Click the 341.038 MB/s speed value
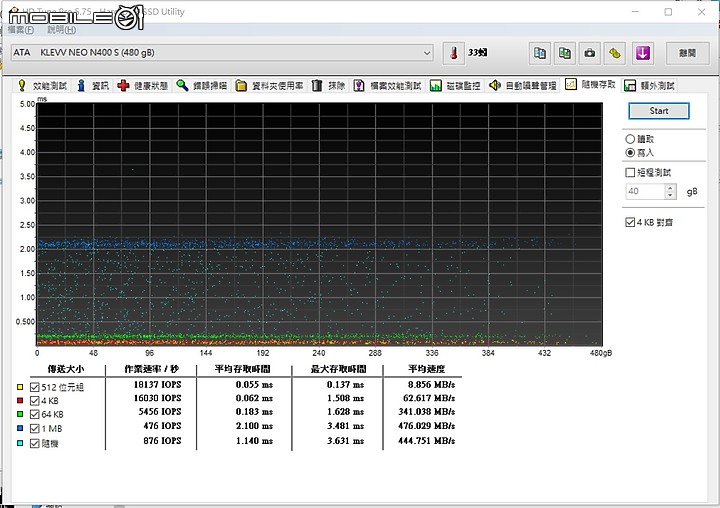 427,412
